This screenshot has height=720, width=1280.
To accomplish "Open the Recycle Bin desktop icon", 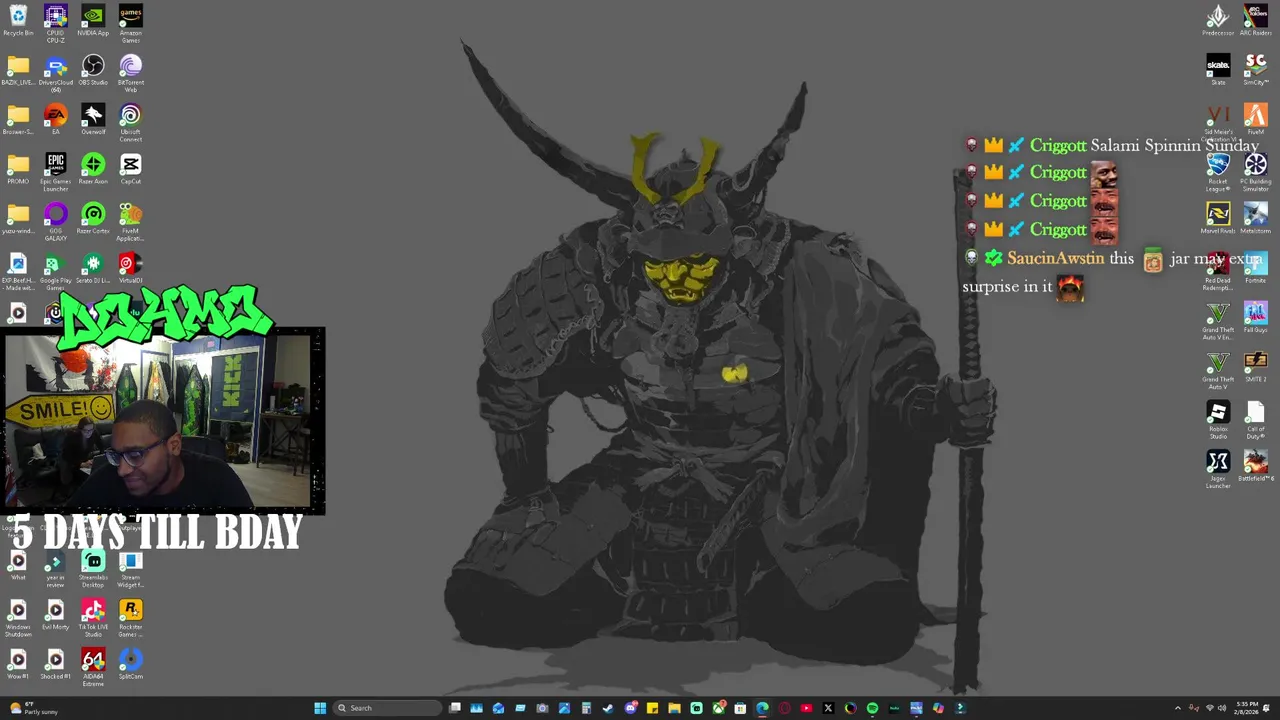I will point(18,20).
